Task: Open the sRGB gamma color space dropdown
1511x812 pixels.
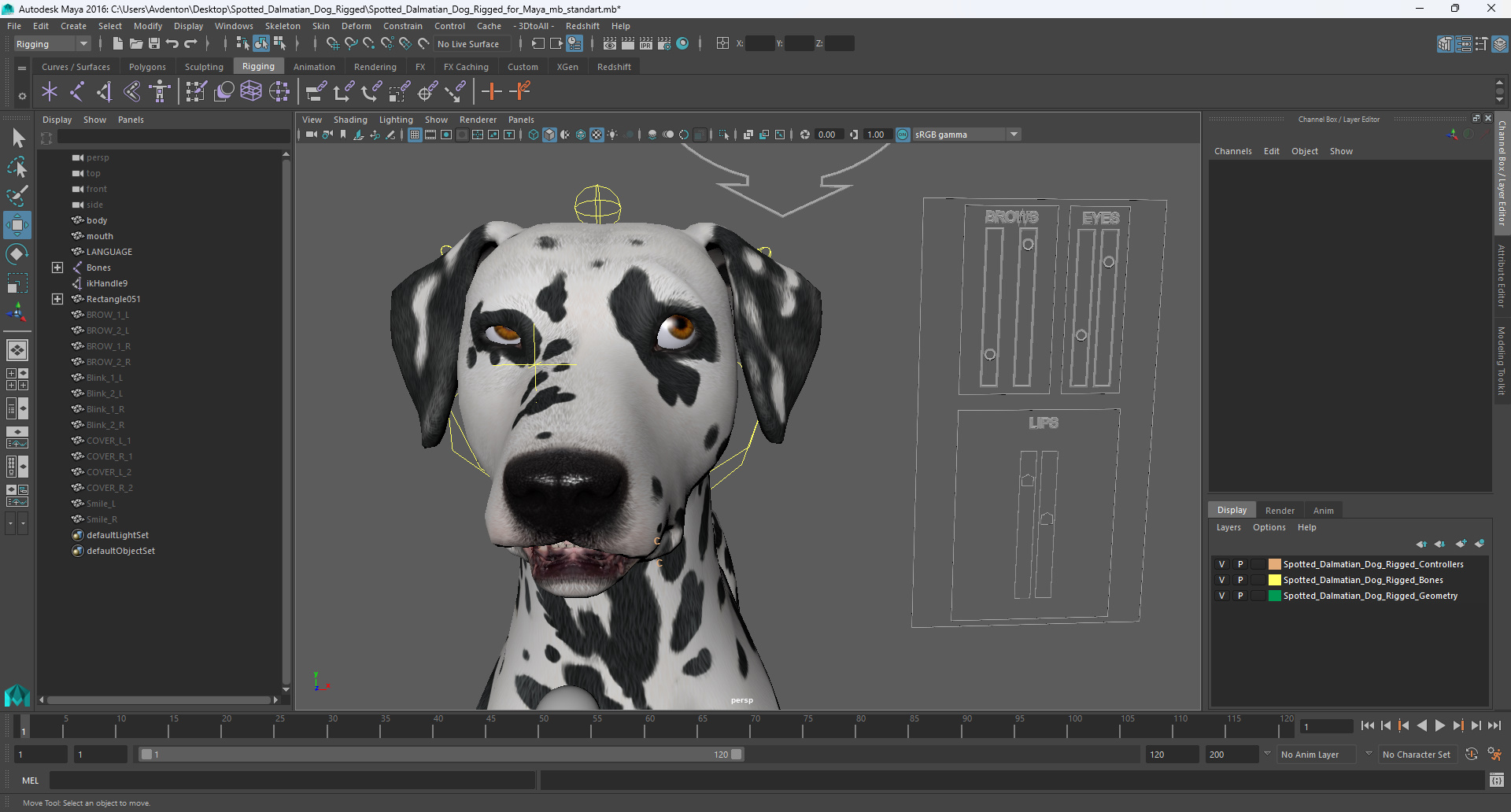Action: click(x=966, y=135)
